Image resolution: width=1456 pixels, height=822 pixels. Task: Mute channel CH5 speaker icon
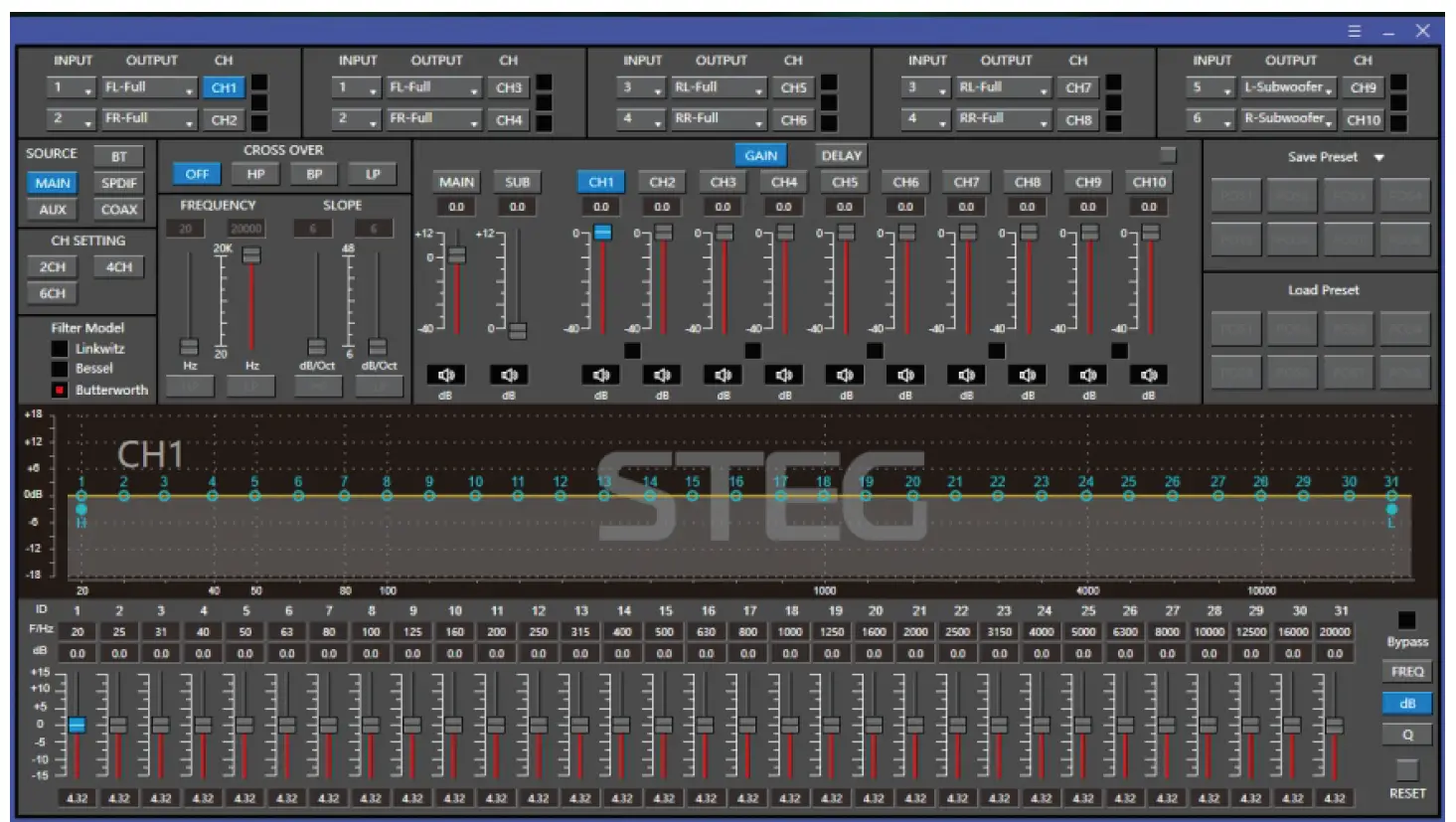click(845, 375)
